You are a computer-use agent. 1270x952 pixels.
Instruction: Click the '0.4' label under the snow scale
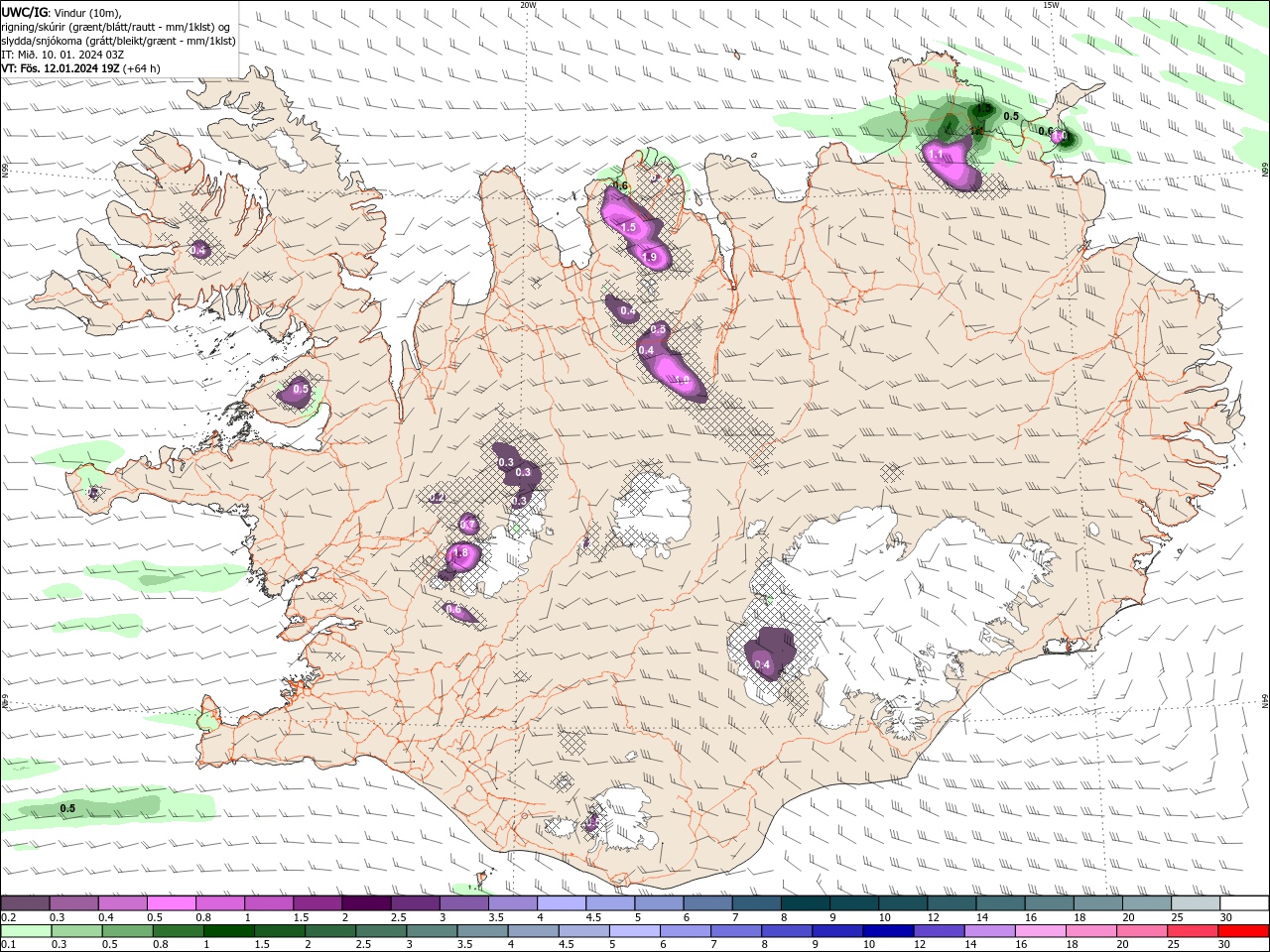(x=106, y=917)
